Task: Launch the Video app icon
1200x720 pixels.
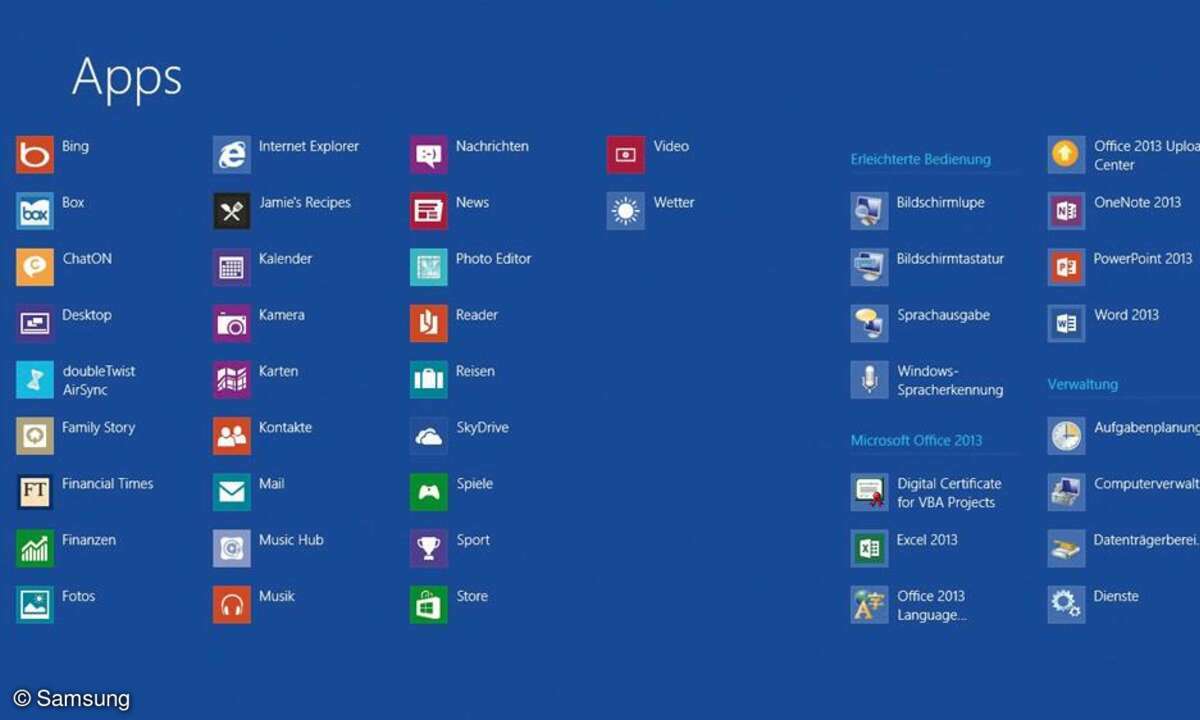Action: pos(626,155)
